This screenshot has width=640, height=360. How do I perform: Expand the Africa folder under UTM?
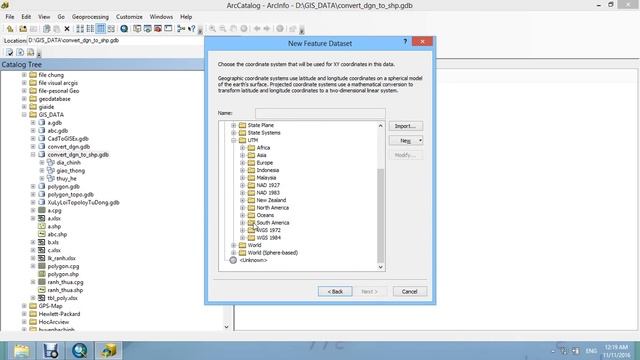tap(242, 148)
